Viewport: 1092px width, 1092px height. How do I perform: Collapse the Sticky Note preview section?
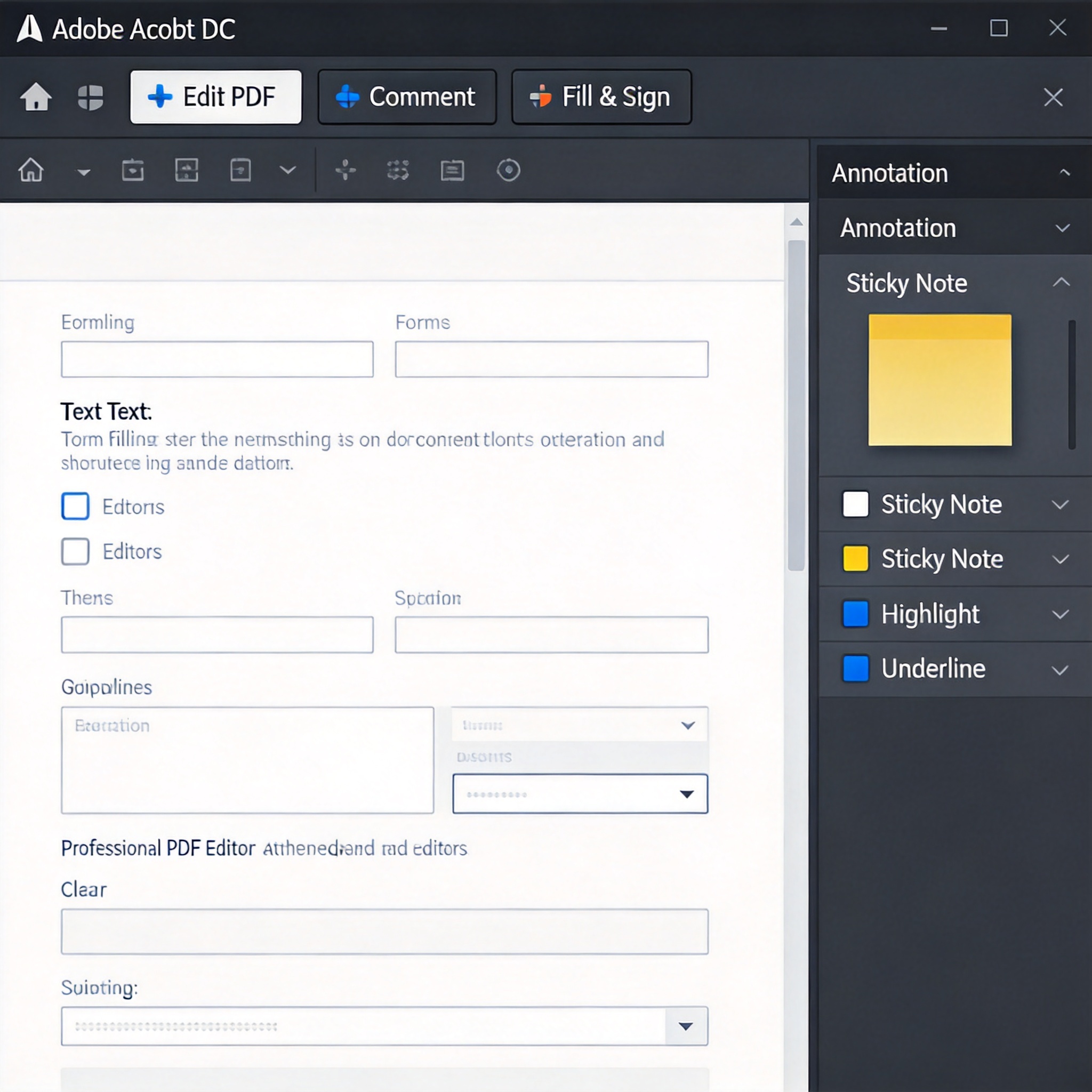click(1062, 282)
